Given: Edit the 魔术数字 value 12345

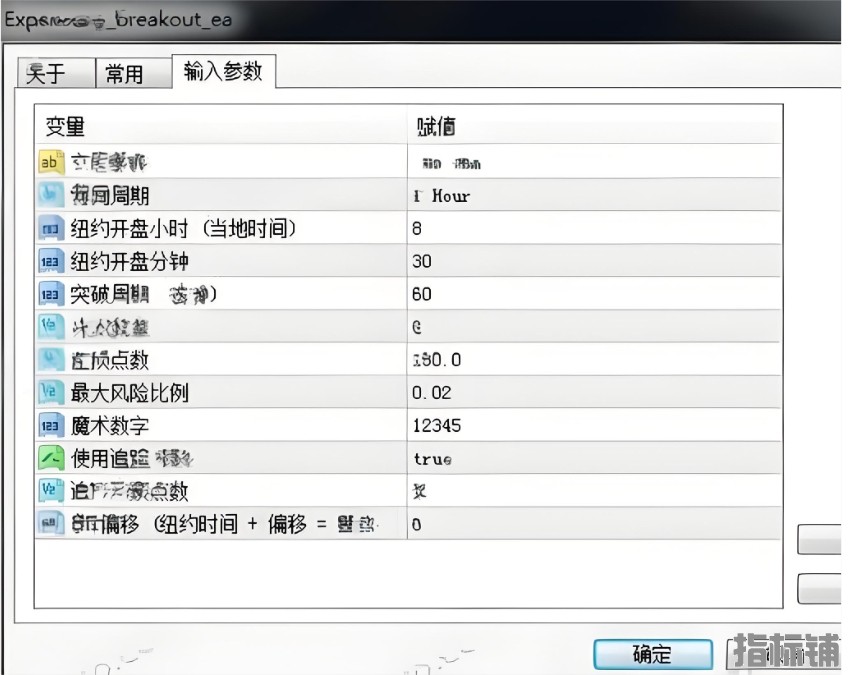Looking at the screenshot, I should [593, 426].
